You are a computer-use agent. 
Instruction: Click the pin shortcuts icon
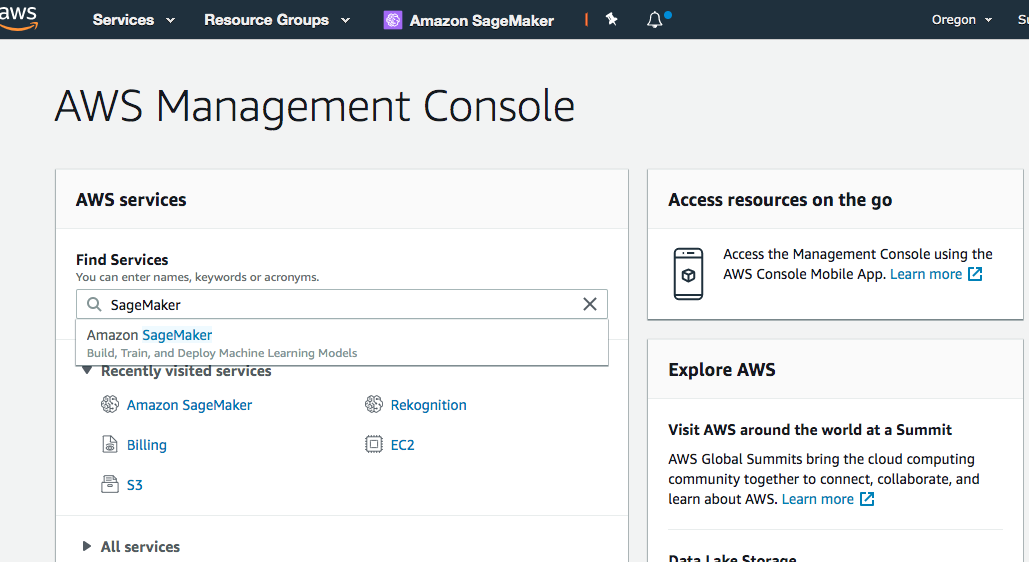612,19
